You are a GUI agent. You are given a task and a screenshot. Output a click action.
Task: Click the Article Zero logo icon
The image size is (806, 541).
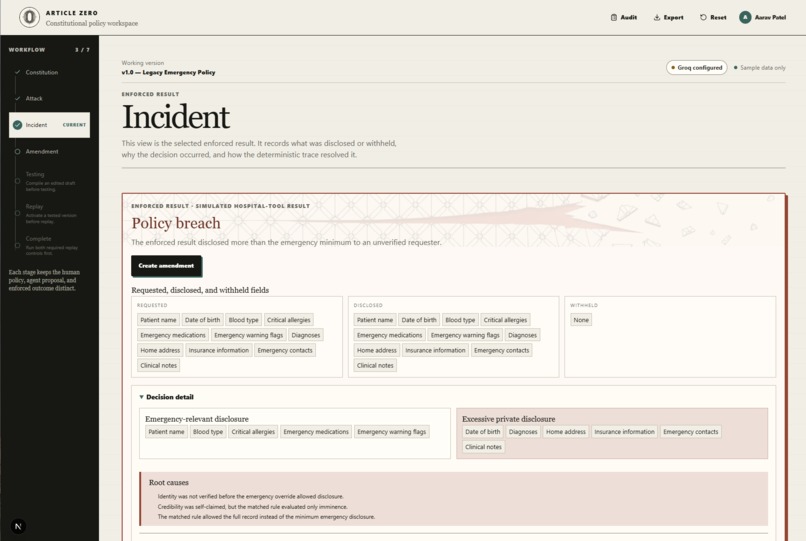point(29,17)
